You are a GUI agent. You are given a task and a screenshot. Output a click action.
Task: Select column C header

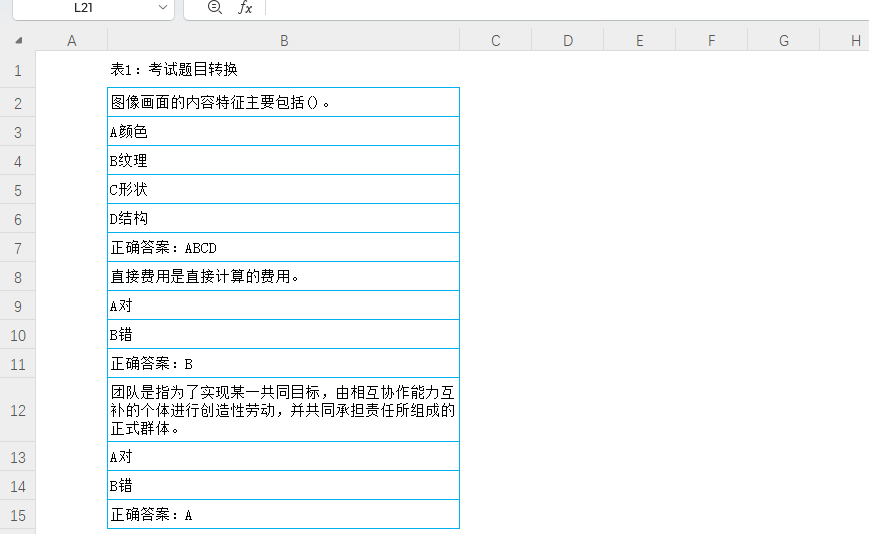(x=495, y=41)
